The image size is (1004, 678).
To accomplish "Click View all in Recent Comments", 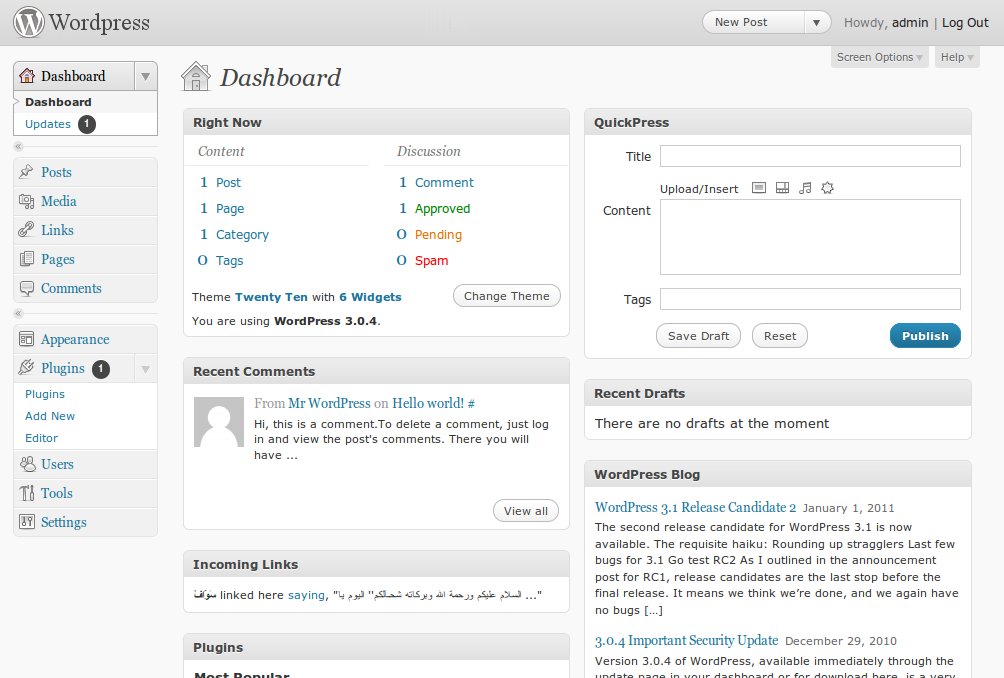I will 526,511.
